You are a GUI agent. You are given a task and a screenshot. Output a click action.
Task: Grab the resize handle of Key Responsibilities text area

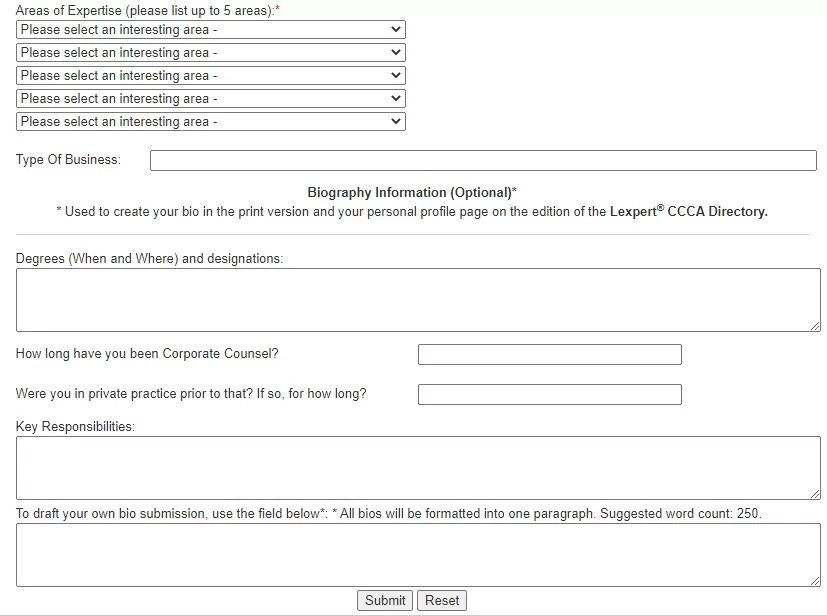(815, 494)
